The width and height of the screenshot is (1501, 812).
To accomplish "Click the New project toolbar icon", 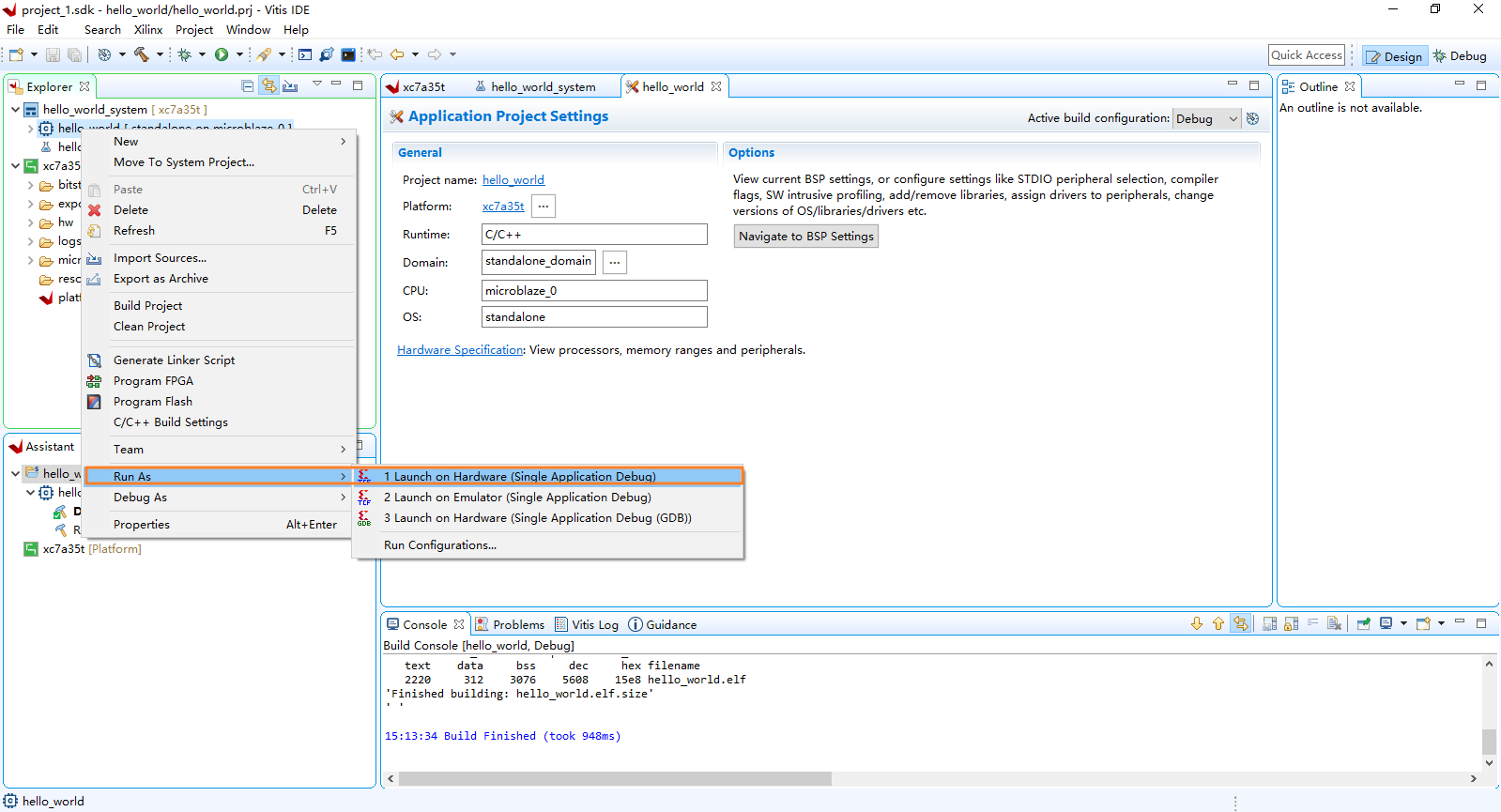I will pos(16,54).
